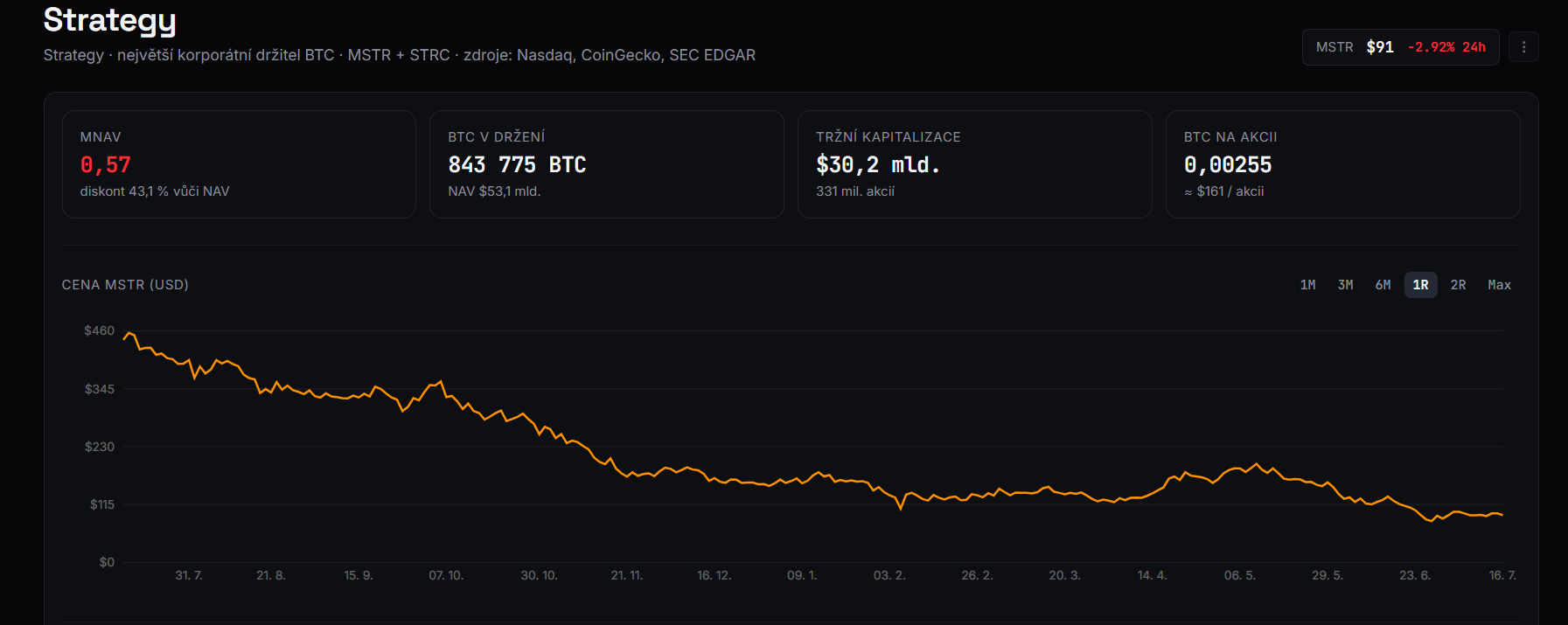Click the MSTR $91 price badge

(1400, 47)
